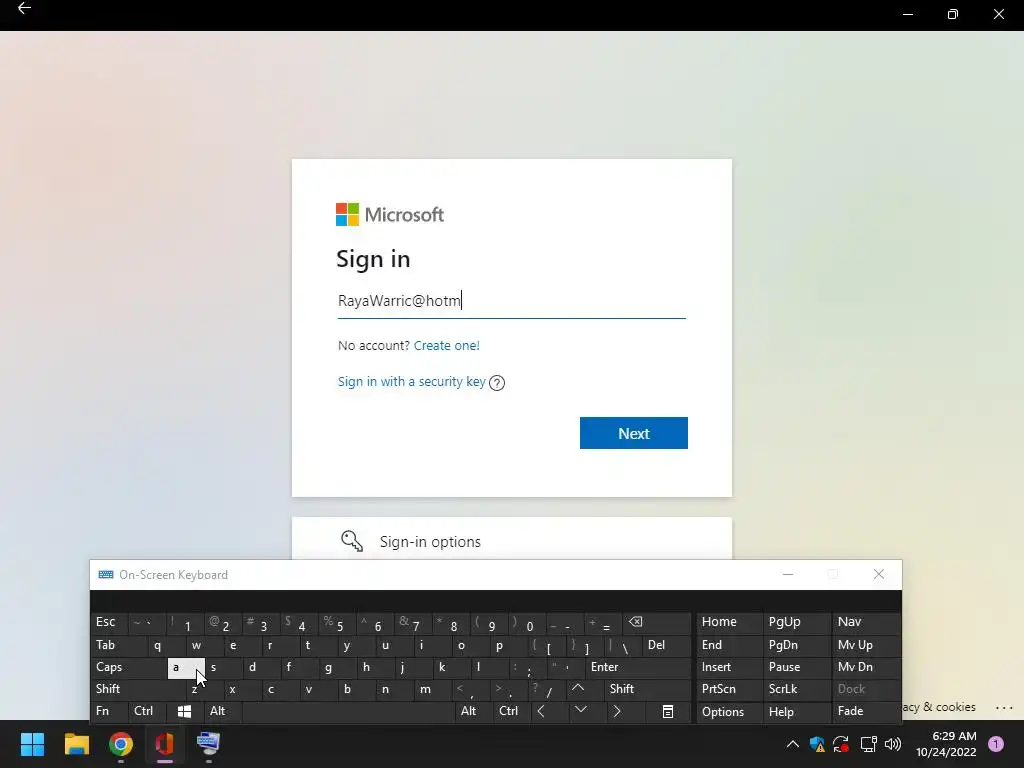Tap the Options key on keyboard
Image resolution: width=1024 pixels, height=768 pixels.
click(x=729, y=711)
